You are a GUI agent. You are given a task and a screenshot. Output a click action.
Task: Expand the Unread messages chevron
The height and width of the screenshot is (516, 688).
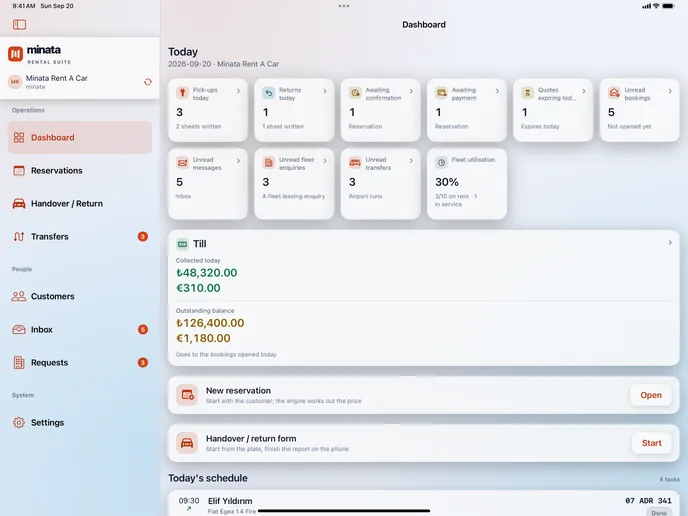point(238,161)
